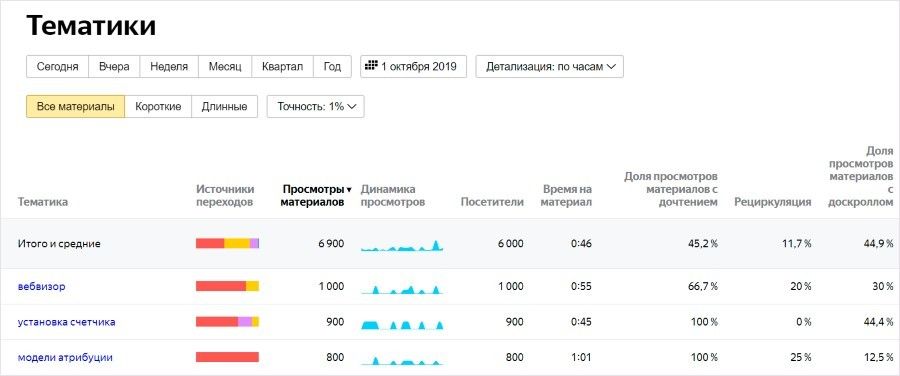Click views sparkline in Итого и средние row

tap(402, 245)
